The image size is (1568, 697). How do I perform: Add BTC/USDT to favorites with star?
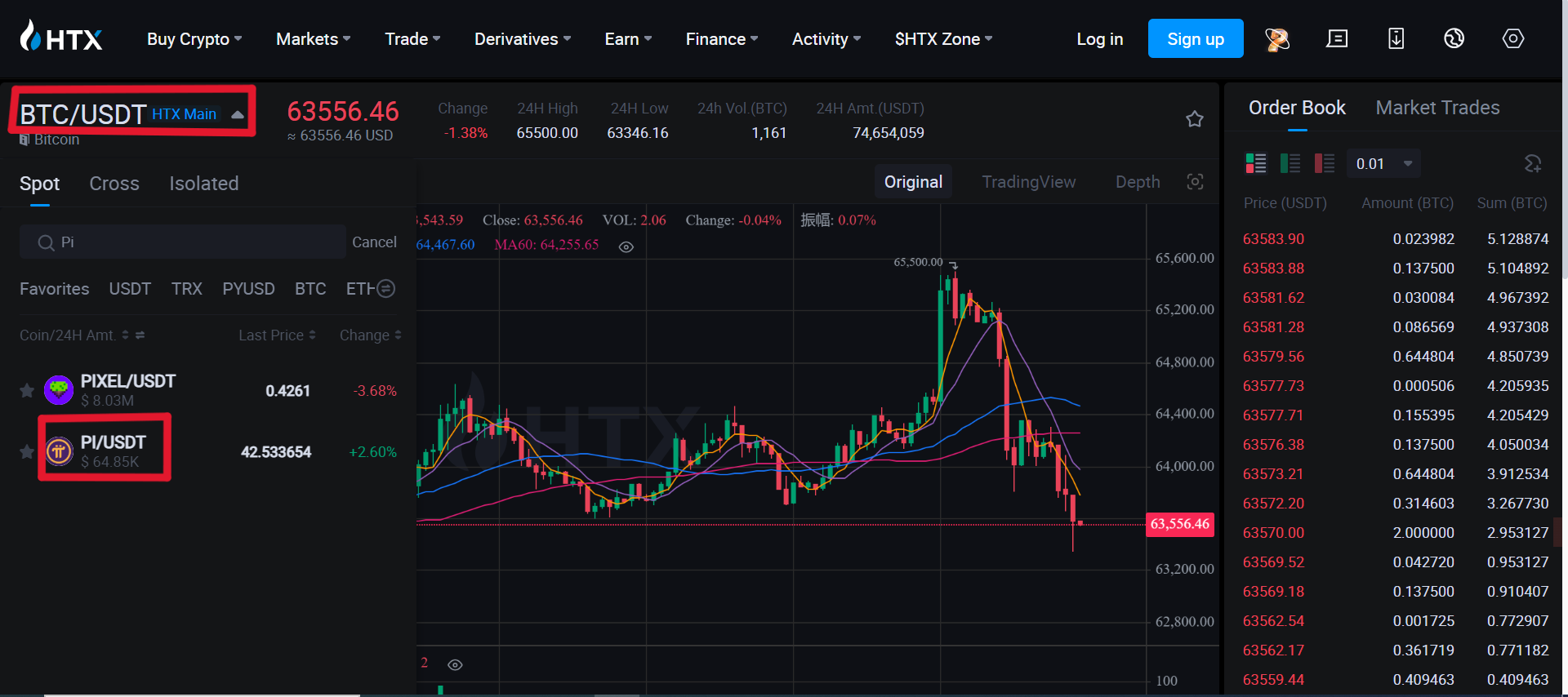pyautogui.click(x=1195, y=119)
